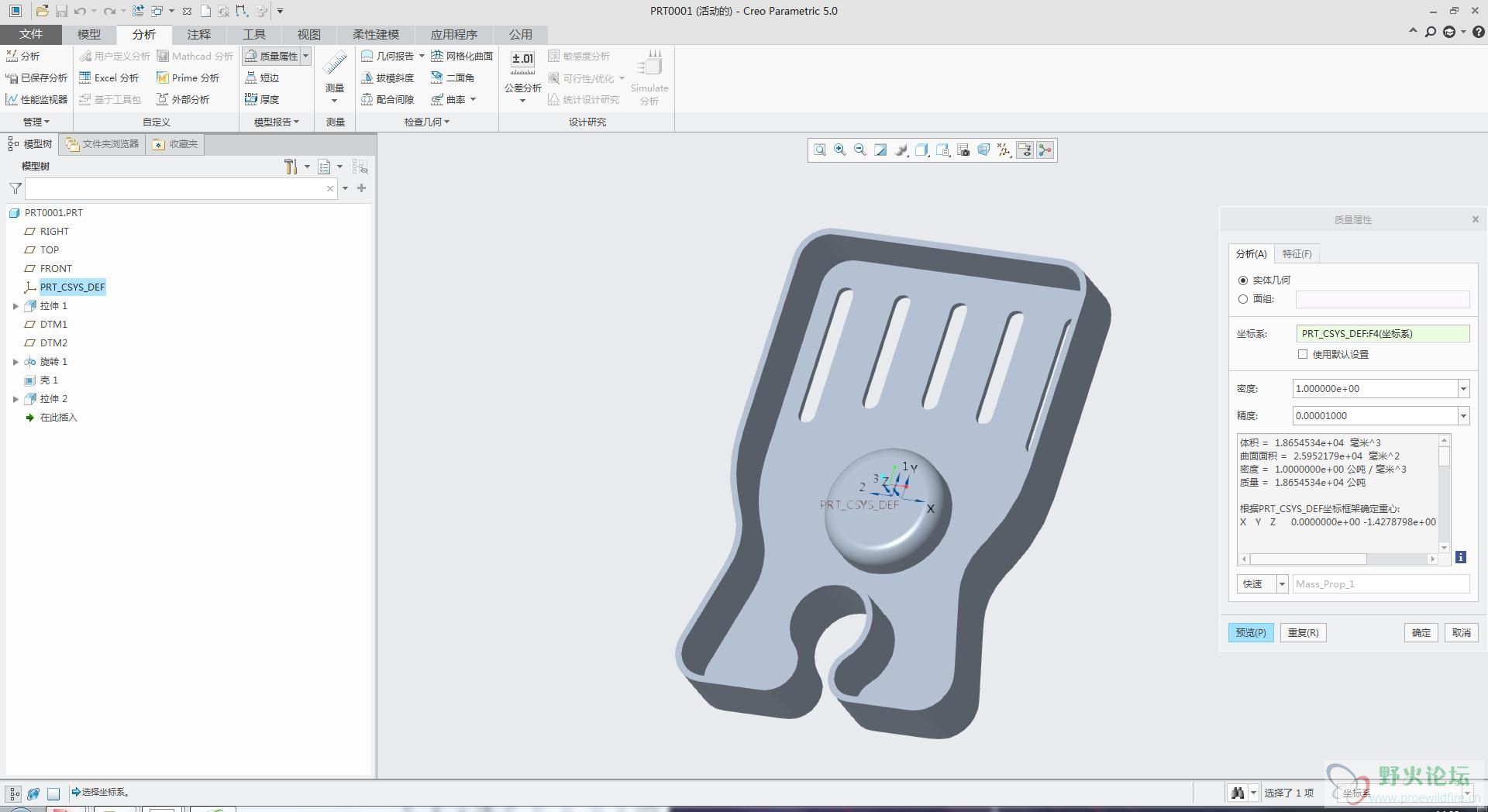Click the search binoculars icon in status bar
The width and height of the screenshot is (1488, 812).
coord(1237,793)
